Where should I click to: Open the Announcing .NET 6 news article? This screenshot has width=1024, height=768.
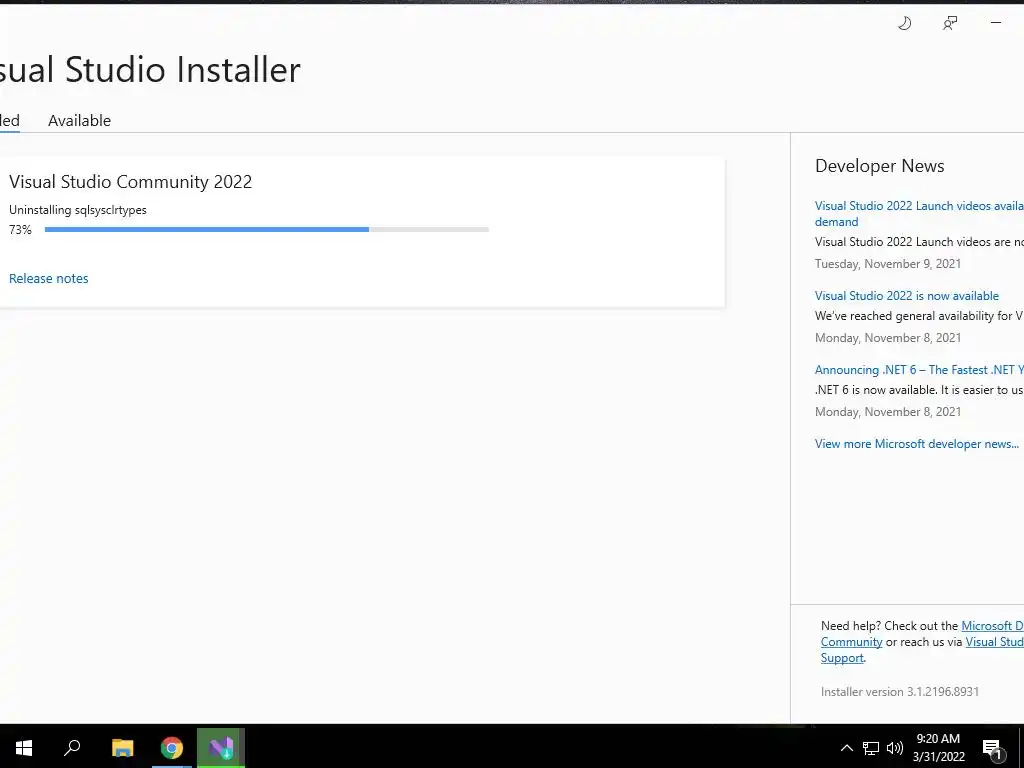click(920, 370)
